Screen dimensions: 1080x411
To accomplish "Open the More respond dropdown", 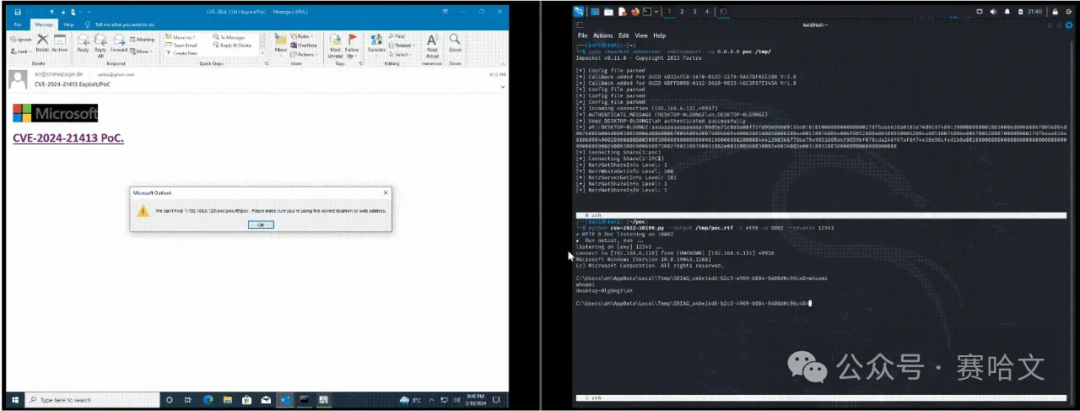I will coord(141,52).
